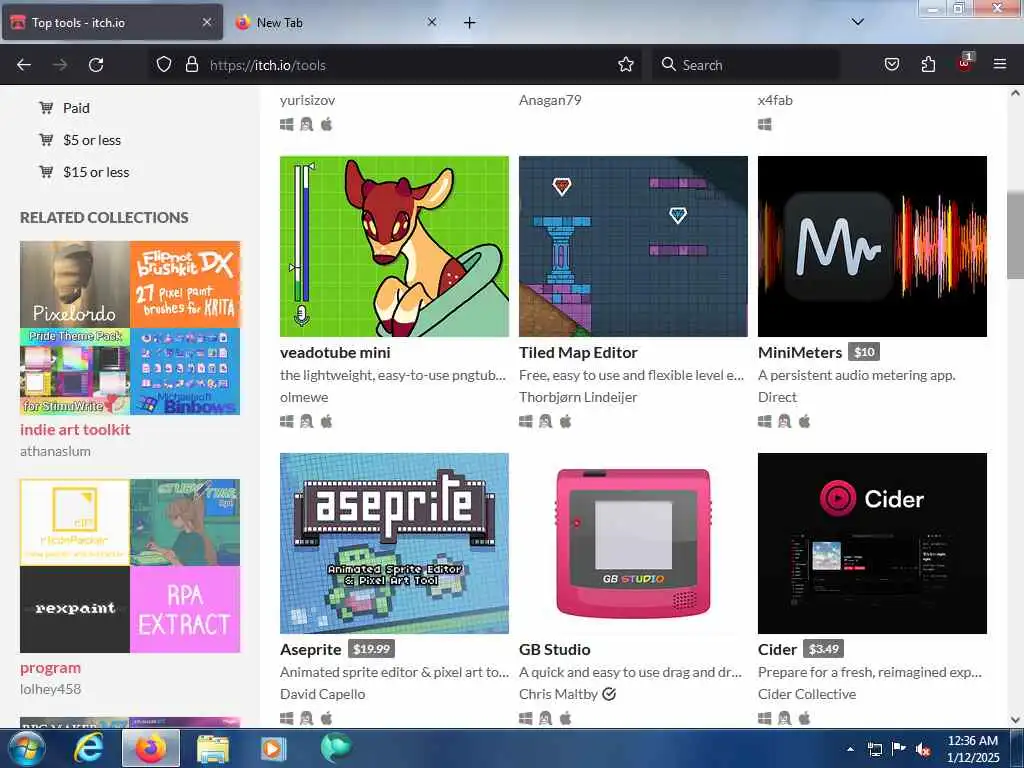This screenshot has height=768, width=1024.
Task: Open Cider Collective author page
Action: [807, 694]
